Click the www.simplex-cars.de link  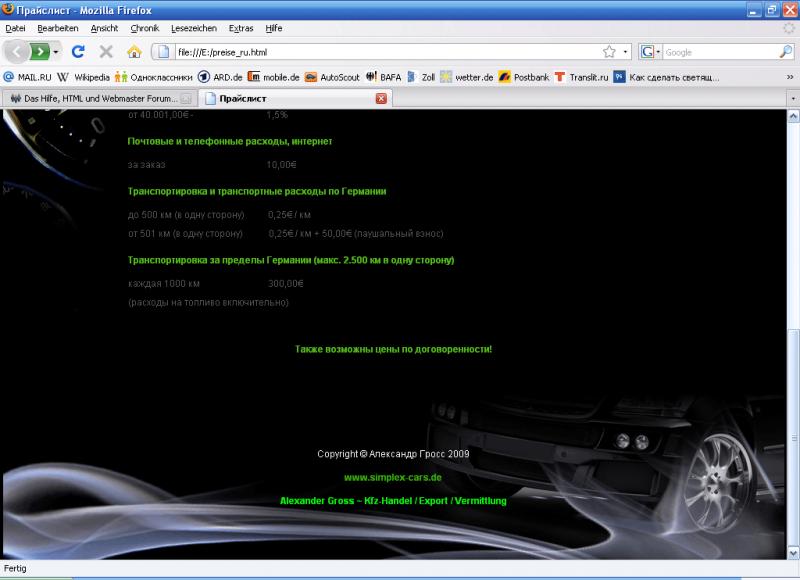(x=393, y=477)
